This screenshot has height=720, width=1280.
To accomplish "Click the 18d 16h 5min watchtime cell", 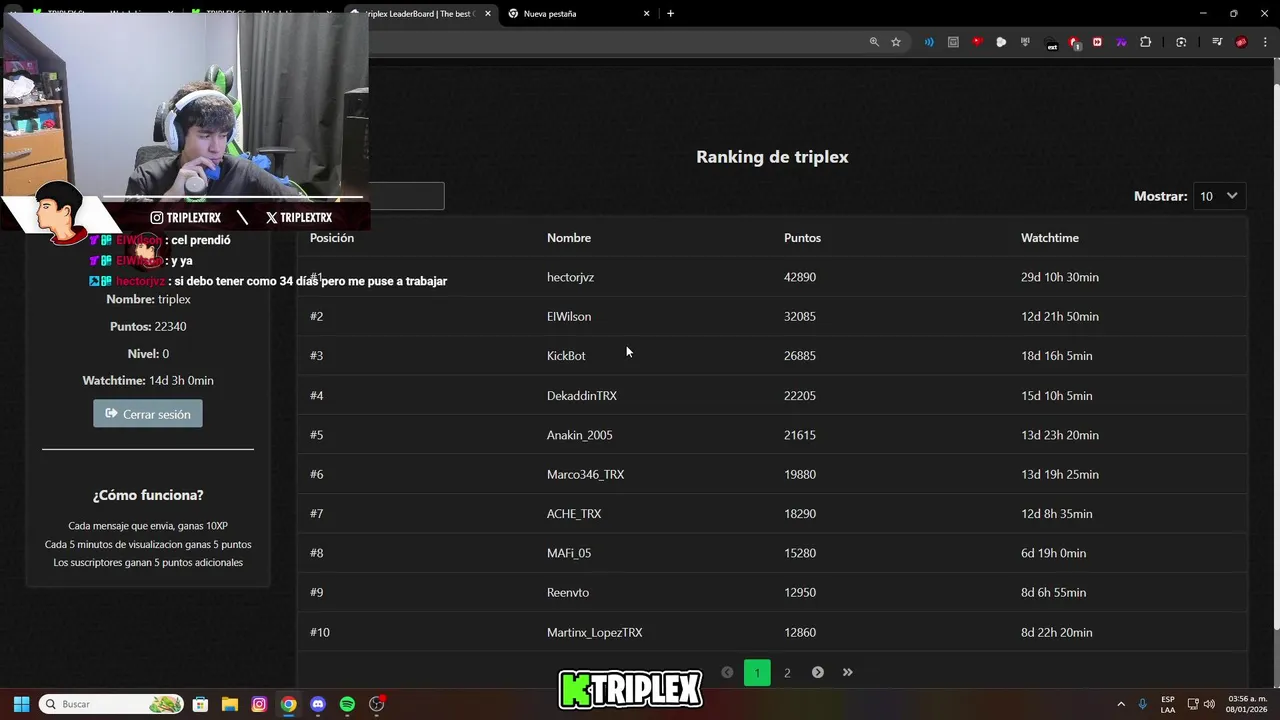I will tap(1057, 356).
